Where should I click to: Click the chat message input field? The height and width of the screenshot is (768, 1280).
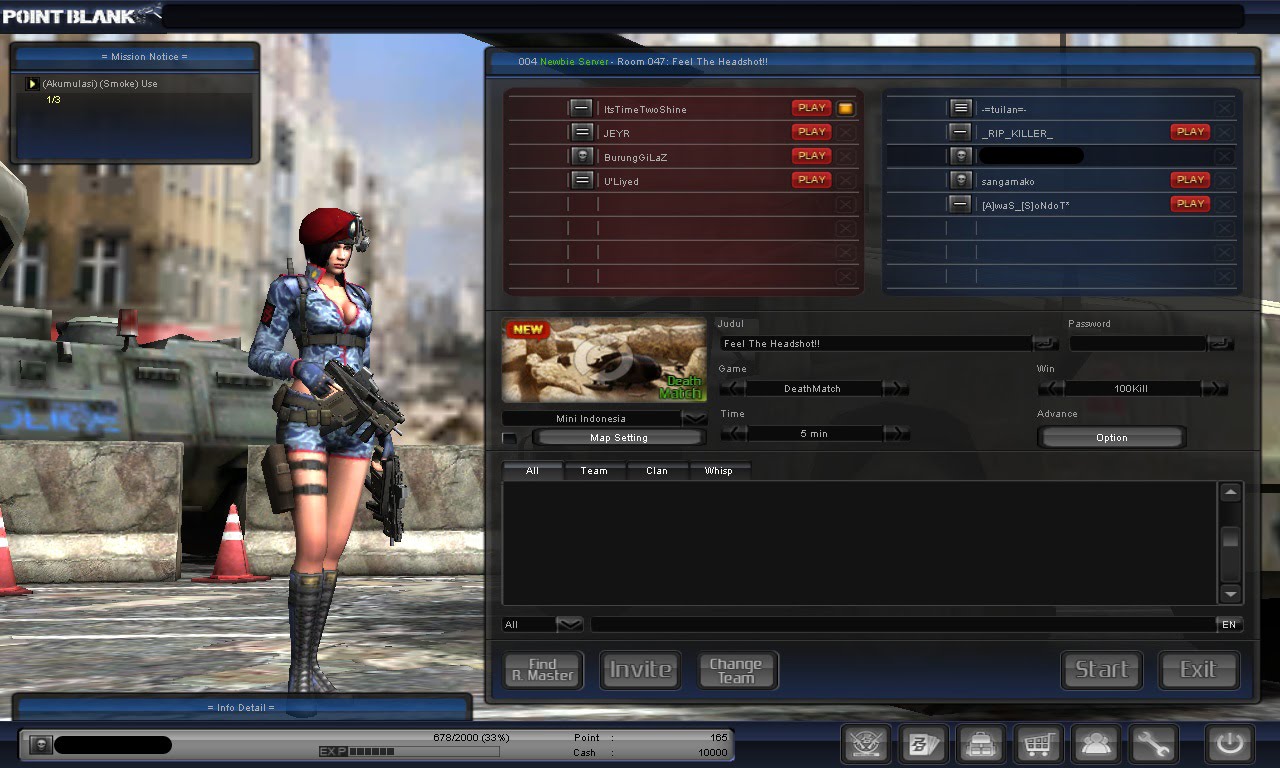click(x=903, y=624)
